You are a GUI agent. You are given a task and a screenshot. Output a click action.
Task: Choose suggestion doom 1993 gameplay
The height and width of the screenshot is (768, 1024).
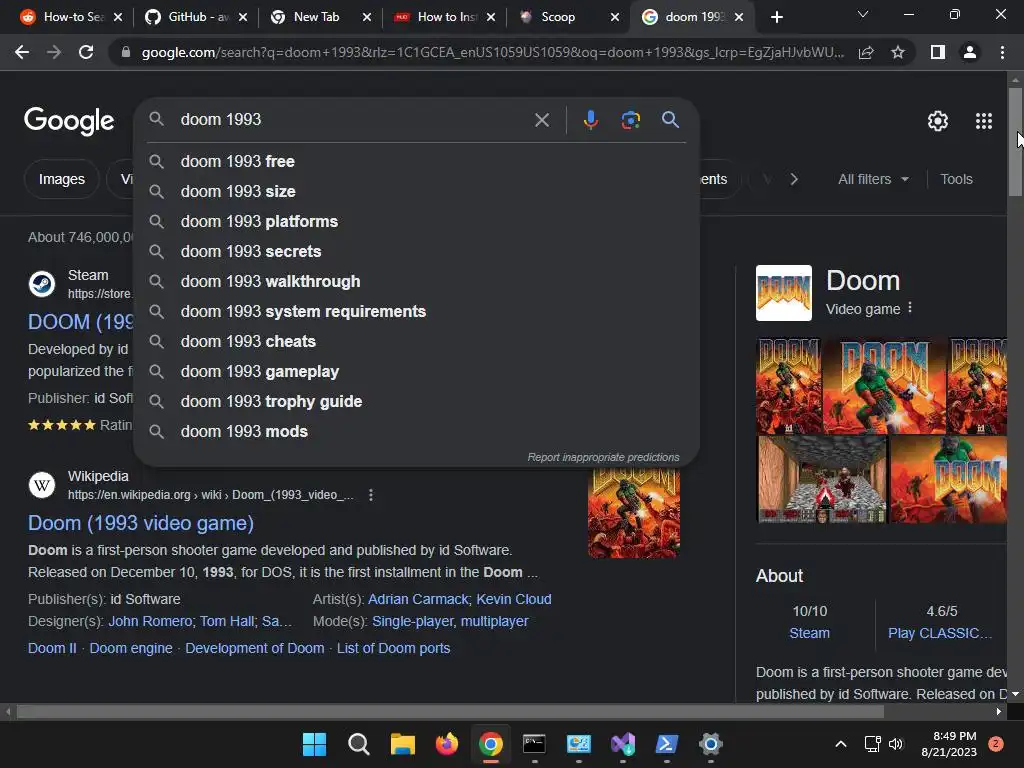pos(417,372)
